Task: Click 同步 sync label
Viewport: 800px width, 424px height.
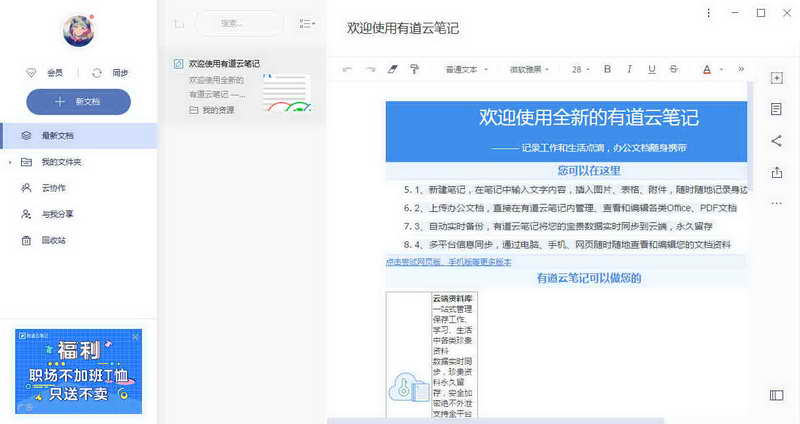Action: point(120,73)
